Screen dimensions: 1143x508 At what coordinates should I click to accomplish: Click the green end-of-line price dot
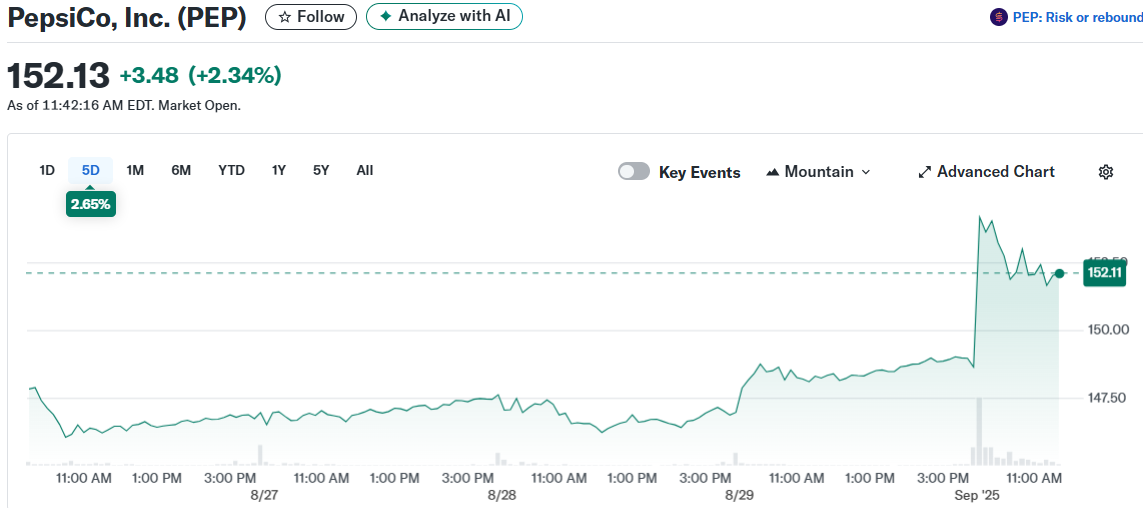pos(1059,273)
